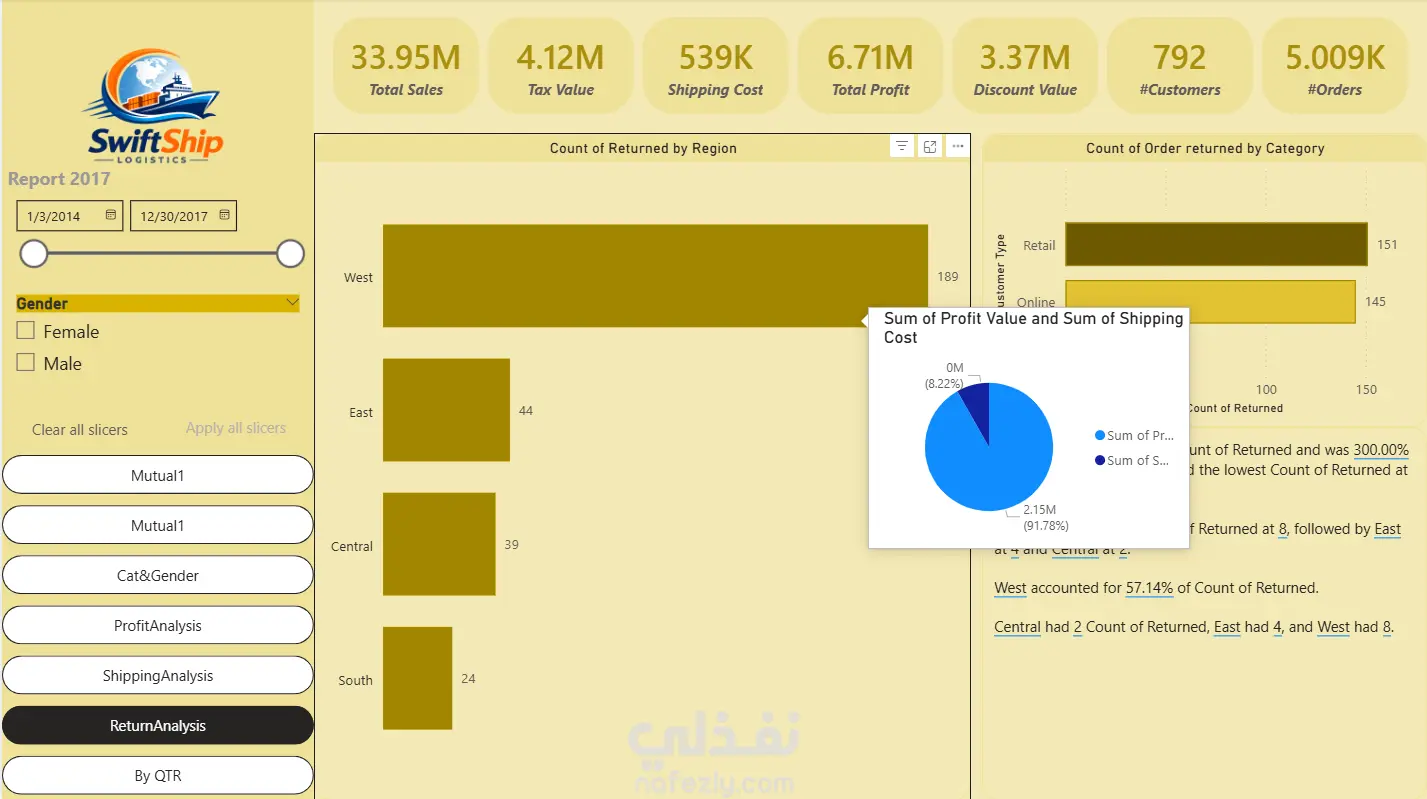Click Apply all slicers
This screenshot has height=799, width=1427.
(236, 428)
